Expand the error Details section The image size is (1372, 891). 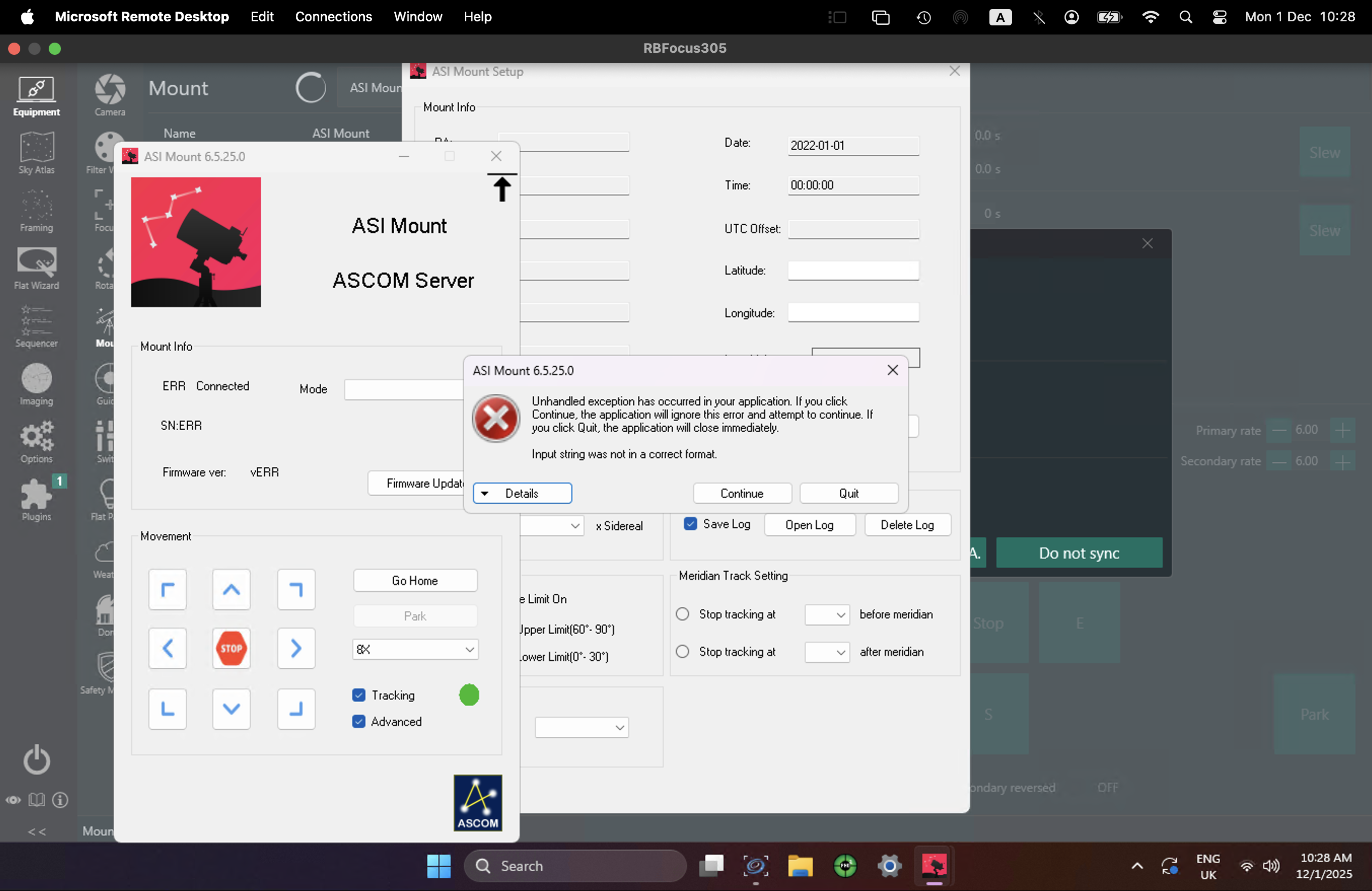click(x=522, y=493)
